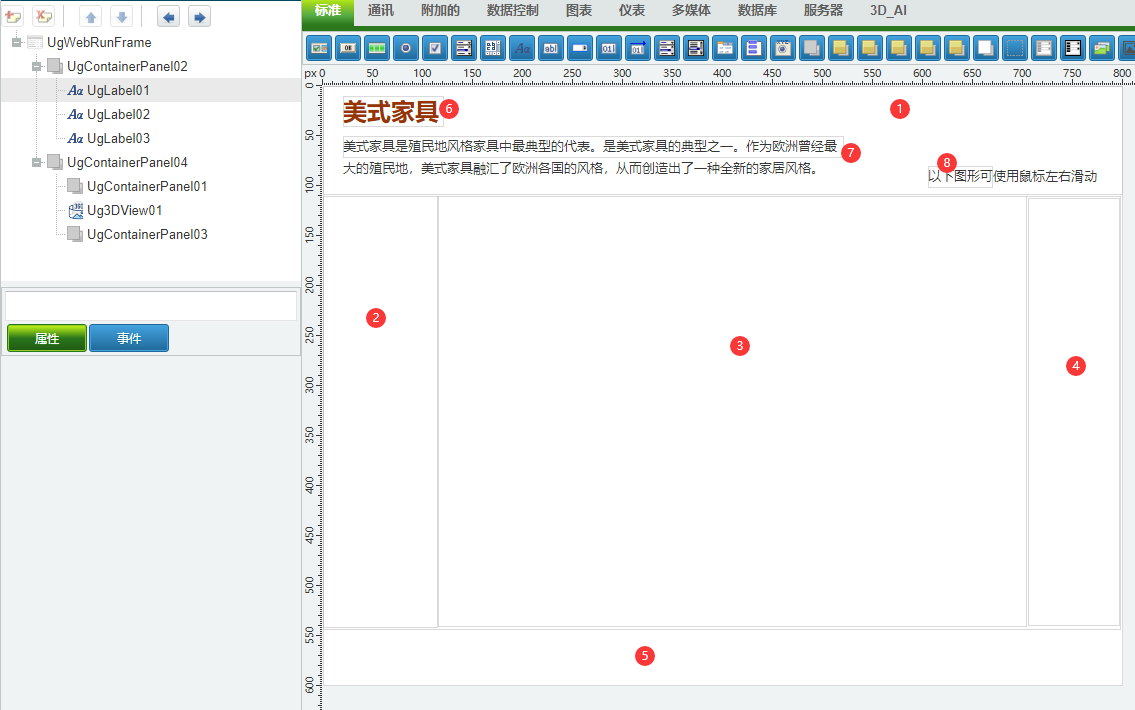This screenshot has width=1135, height=710.
Task: Click the empty field above 属性 button
Action: [151, 305]
